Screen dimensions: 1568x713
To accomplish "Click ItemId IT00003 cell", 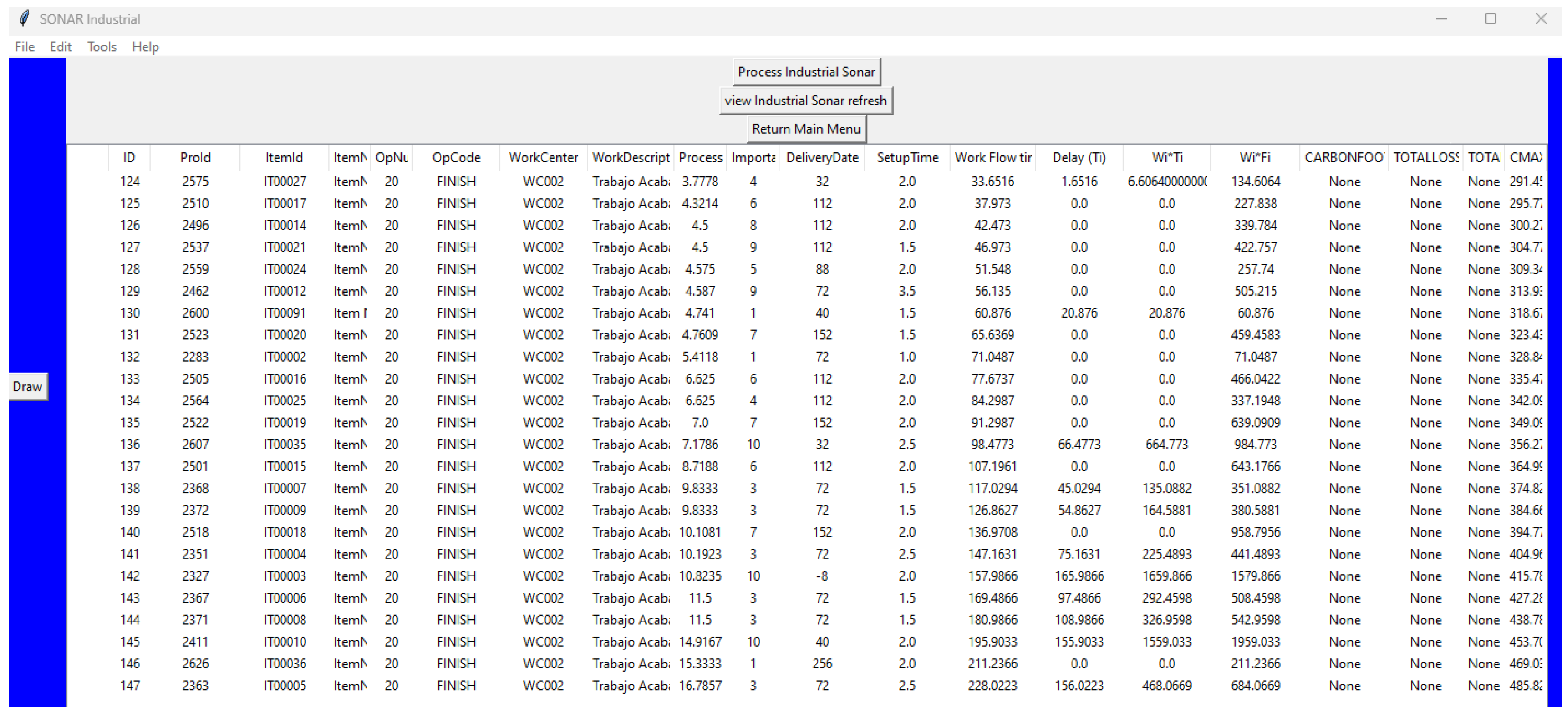I will [284, 576].
